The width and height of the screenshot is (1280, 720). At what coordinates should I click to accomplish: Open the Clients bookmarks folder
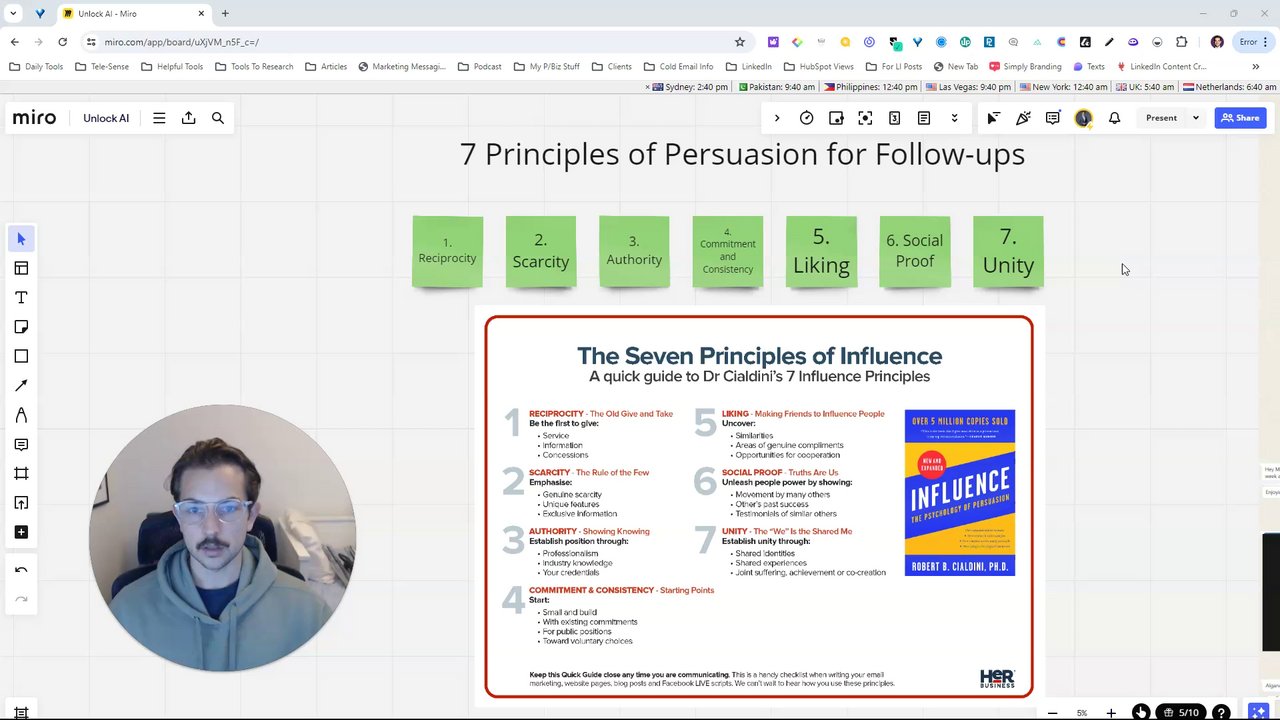(612, 67)
